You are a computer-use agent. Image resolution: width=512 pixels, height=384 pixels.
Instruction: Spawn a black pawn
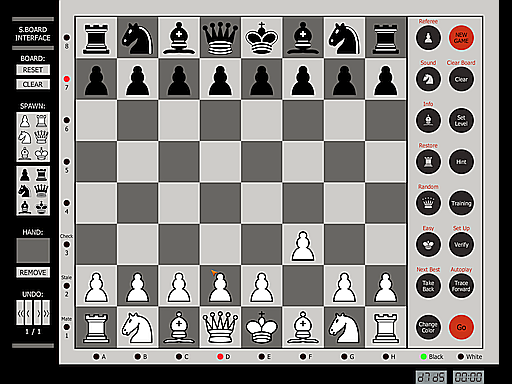coord(25,174)
